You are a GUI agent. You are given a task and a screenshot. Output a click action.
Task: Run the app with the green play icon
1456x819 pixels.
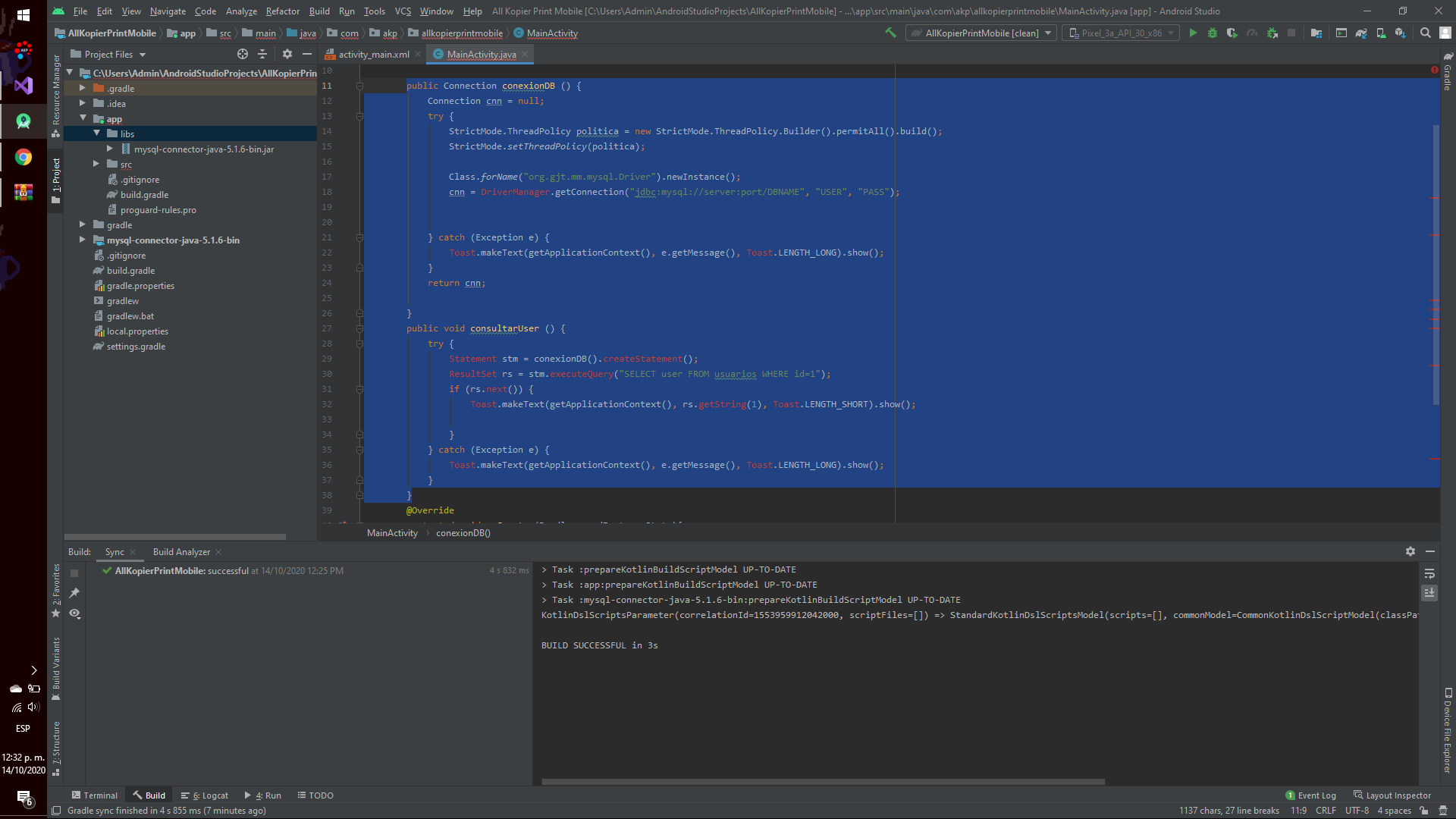(1193, 33)
